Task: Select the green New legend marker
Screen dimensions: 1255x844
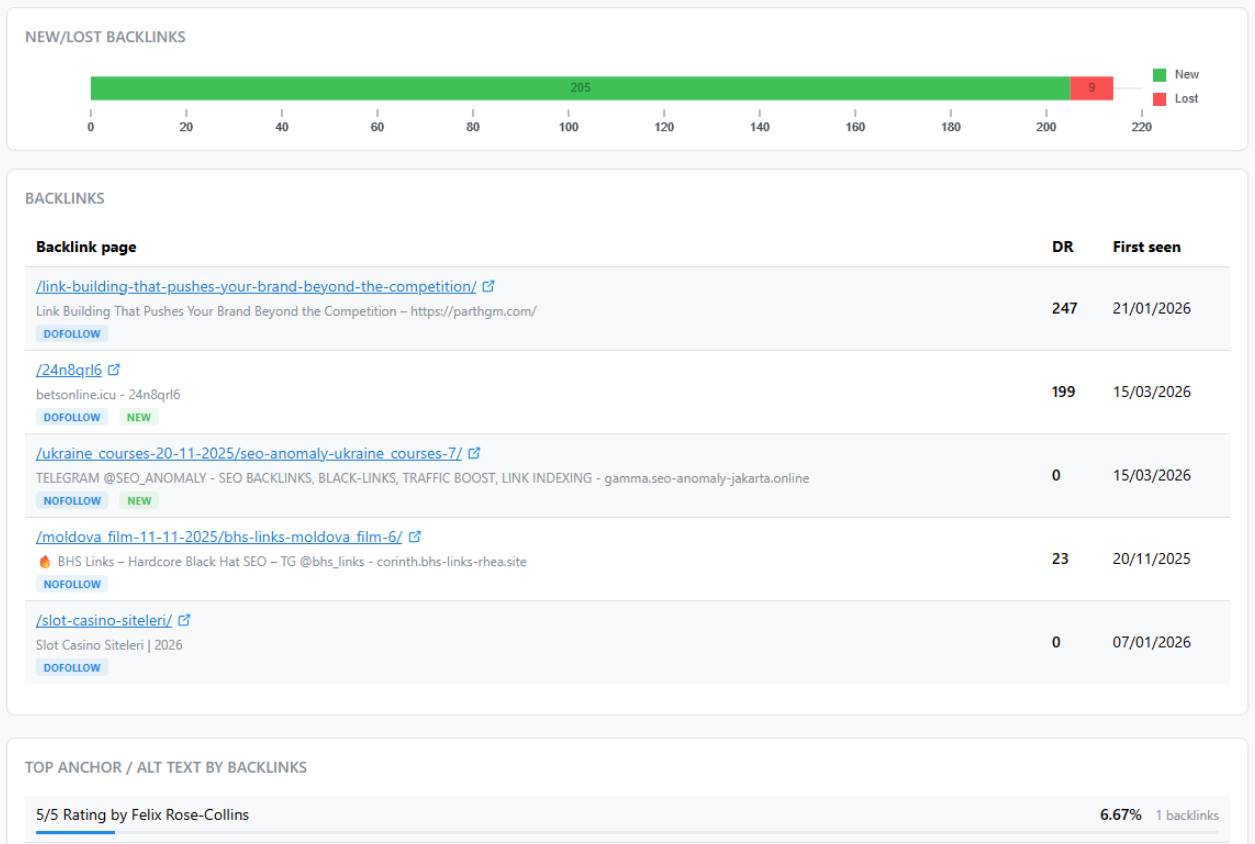Action: (x=1161, y=74)
